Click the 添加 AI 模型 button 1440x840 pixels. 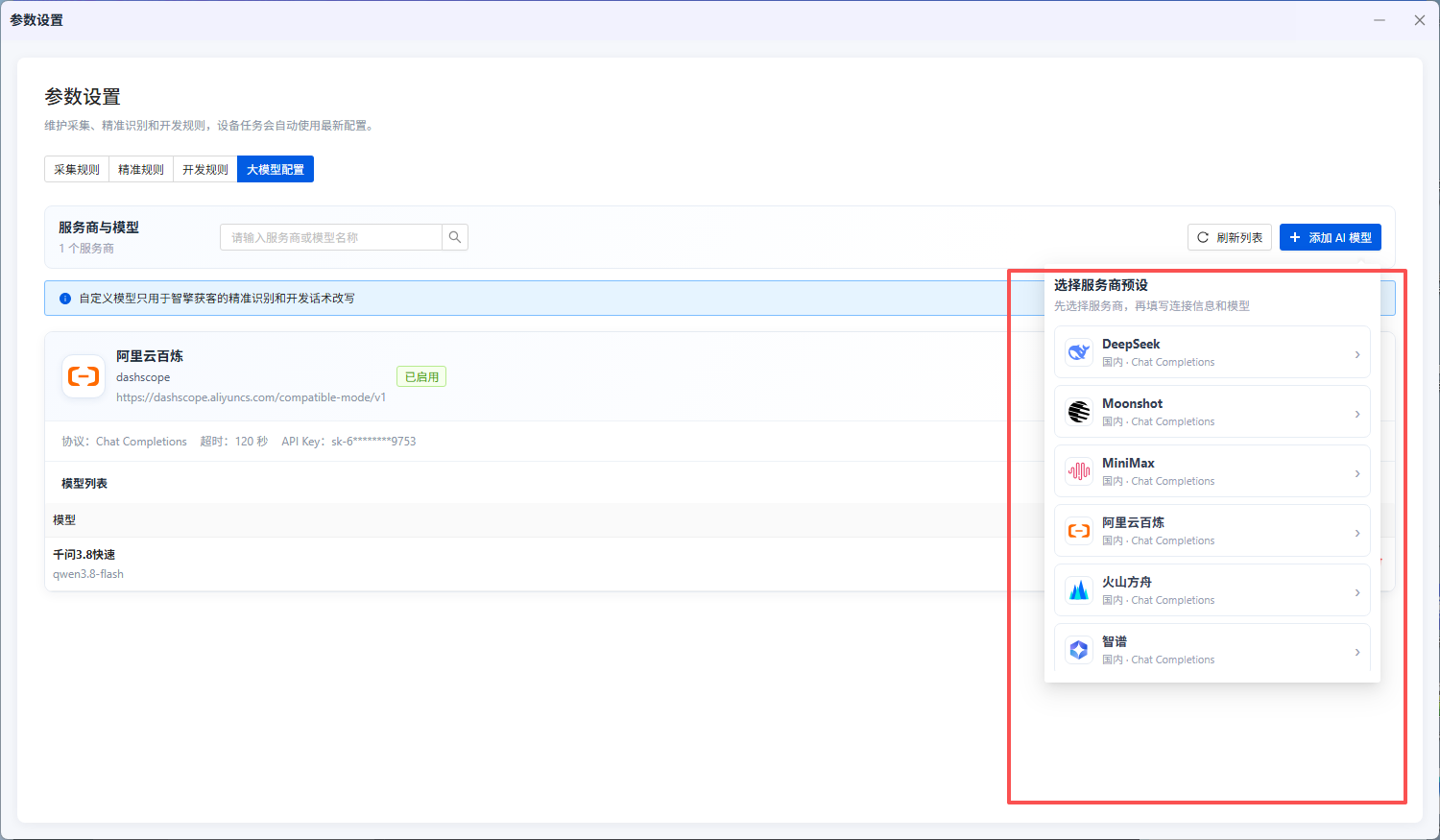click(1331, 237)
